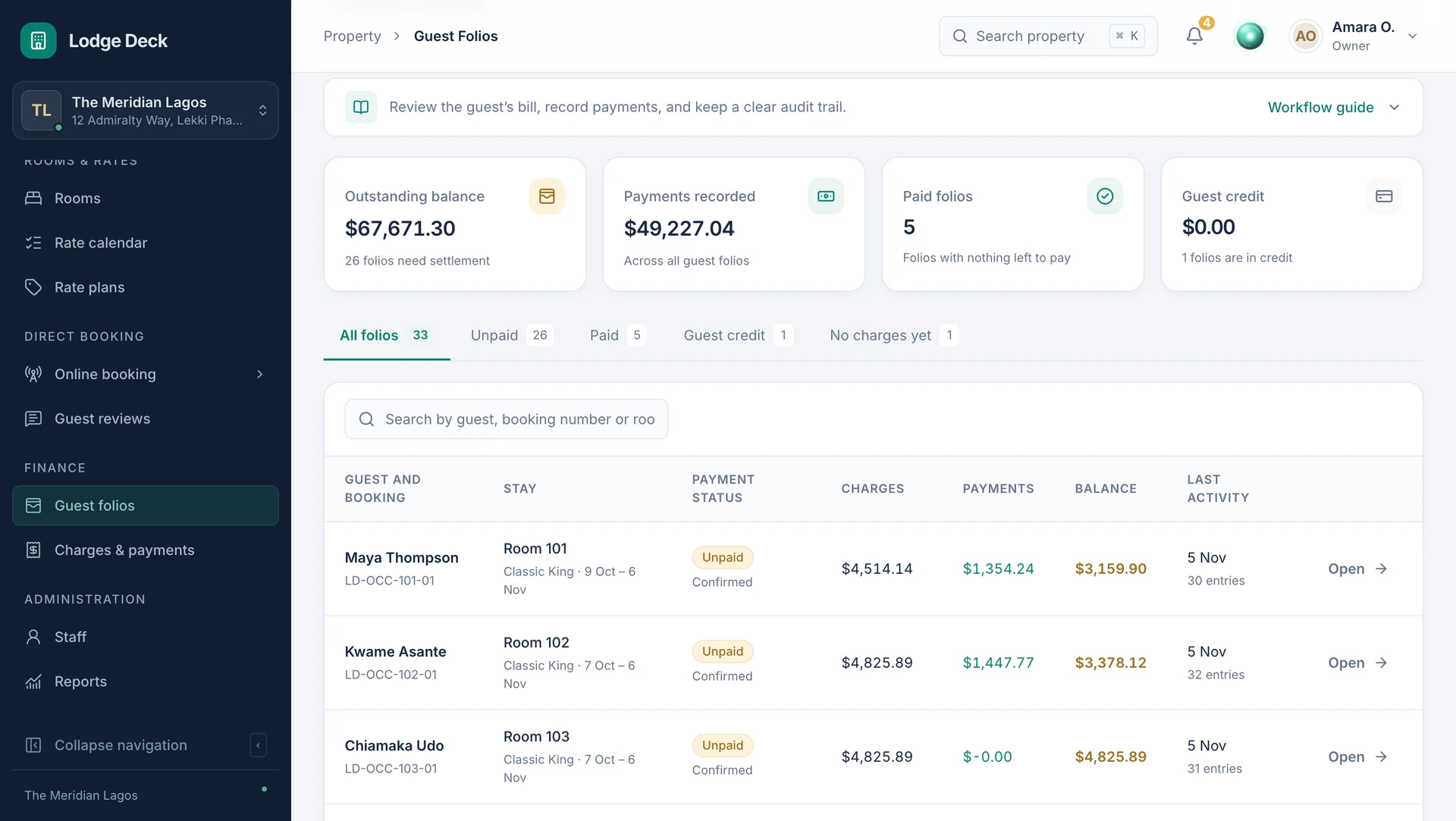
Task: Switch to the Guest credit tab
Action: click(739, 335)
